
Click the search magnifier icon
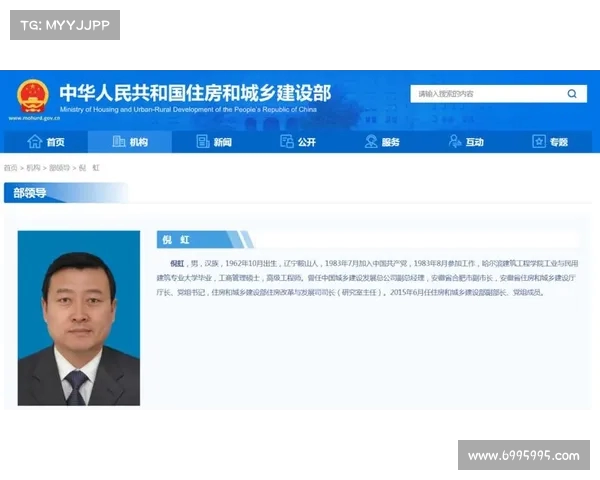[572, 94]
